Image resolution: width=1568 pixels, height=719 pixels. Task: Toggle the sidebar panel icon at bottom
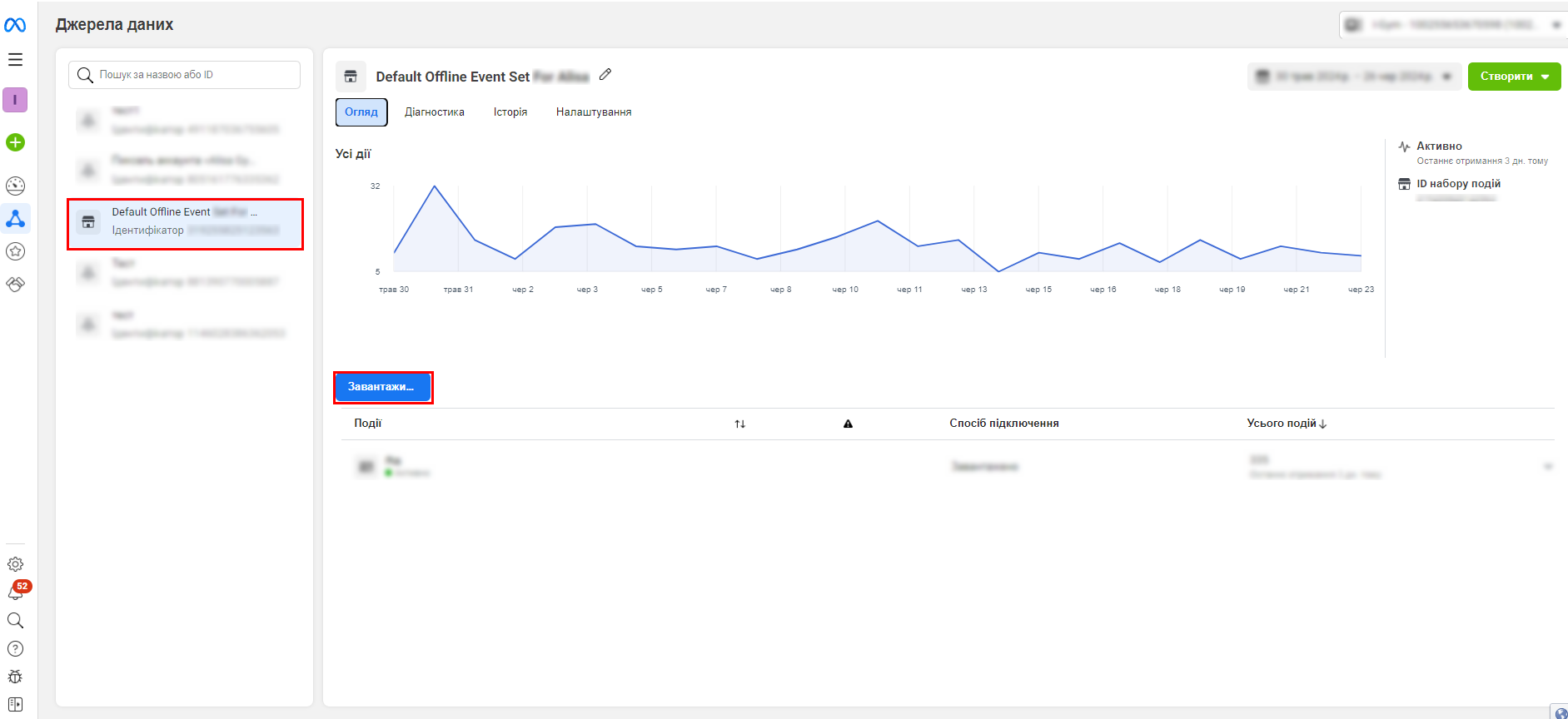click(x=15, y=705)
